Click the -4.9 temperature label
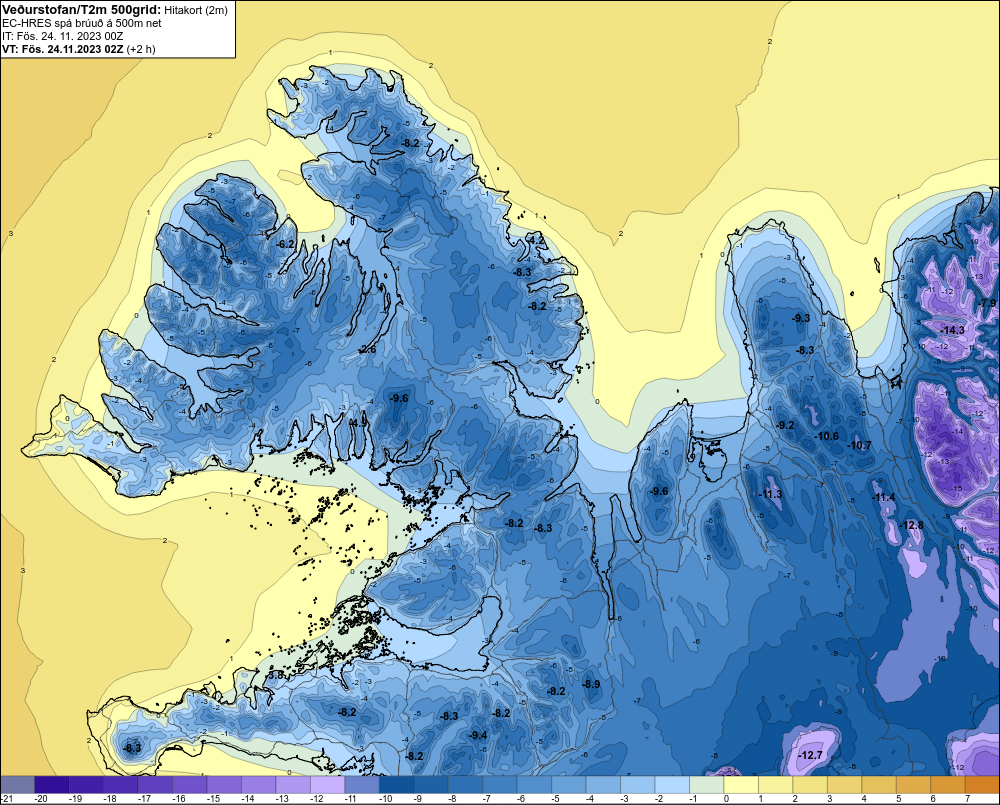 click(358, 422)
